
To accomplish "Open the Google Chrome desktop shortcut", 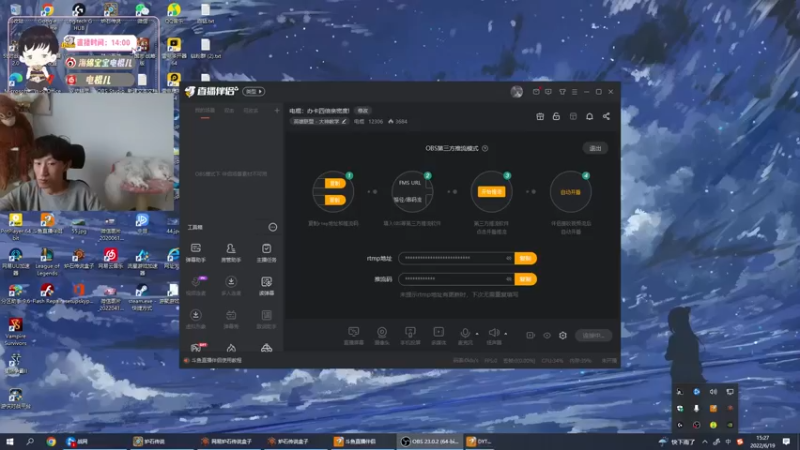I will pos(47,13).
